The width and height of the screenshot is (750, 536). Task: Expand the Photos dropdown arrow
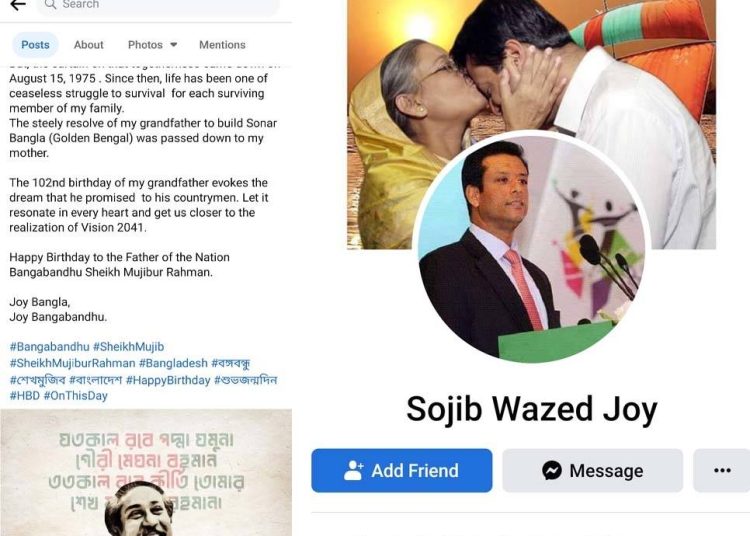coord(174,45)
